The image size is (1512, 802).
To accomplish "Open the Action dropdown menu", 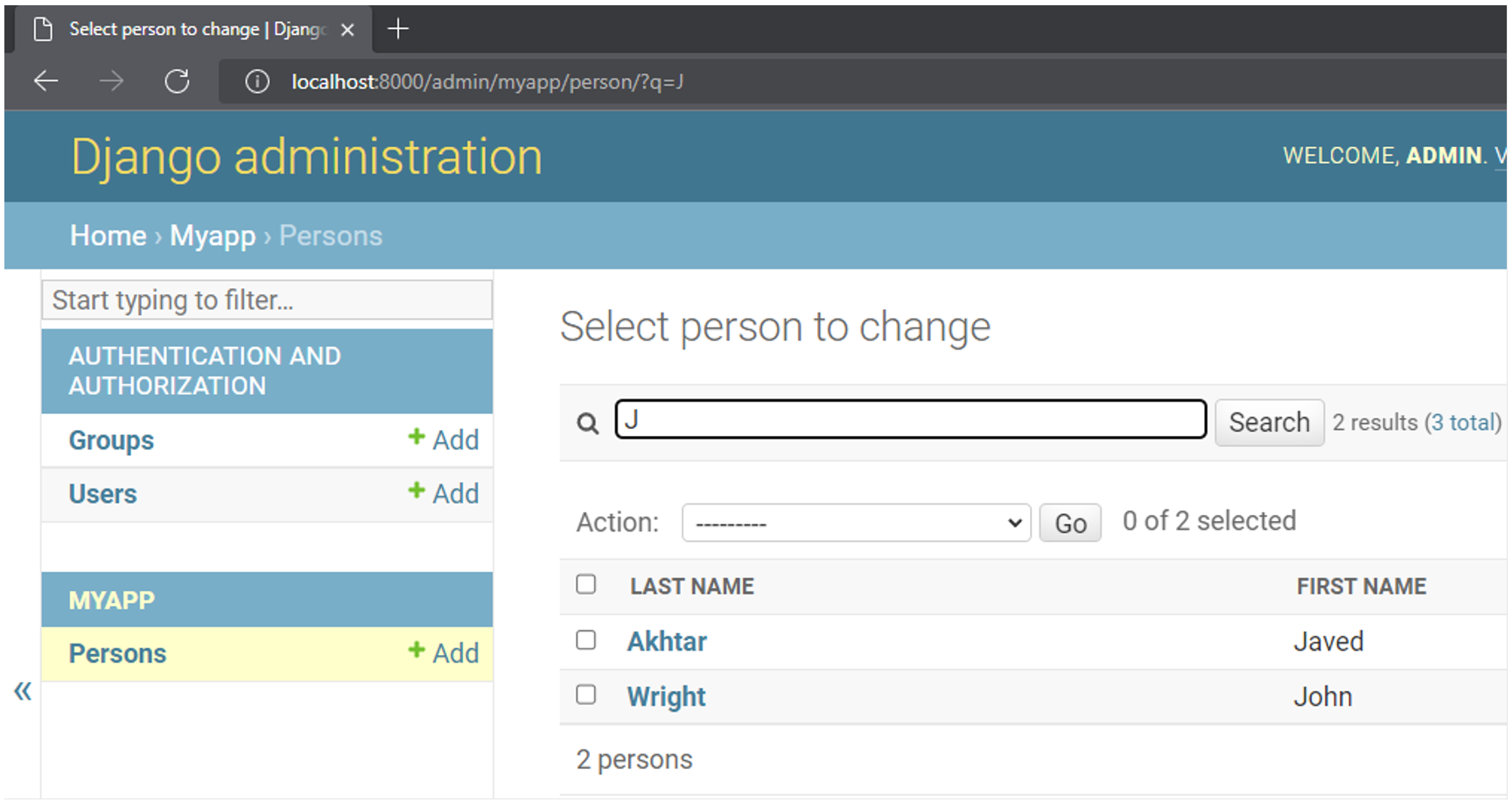I will pyautogui.click(x=856, y=523).
